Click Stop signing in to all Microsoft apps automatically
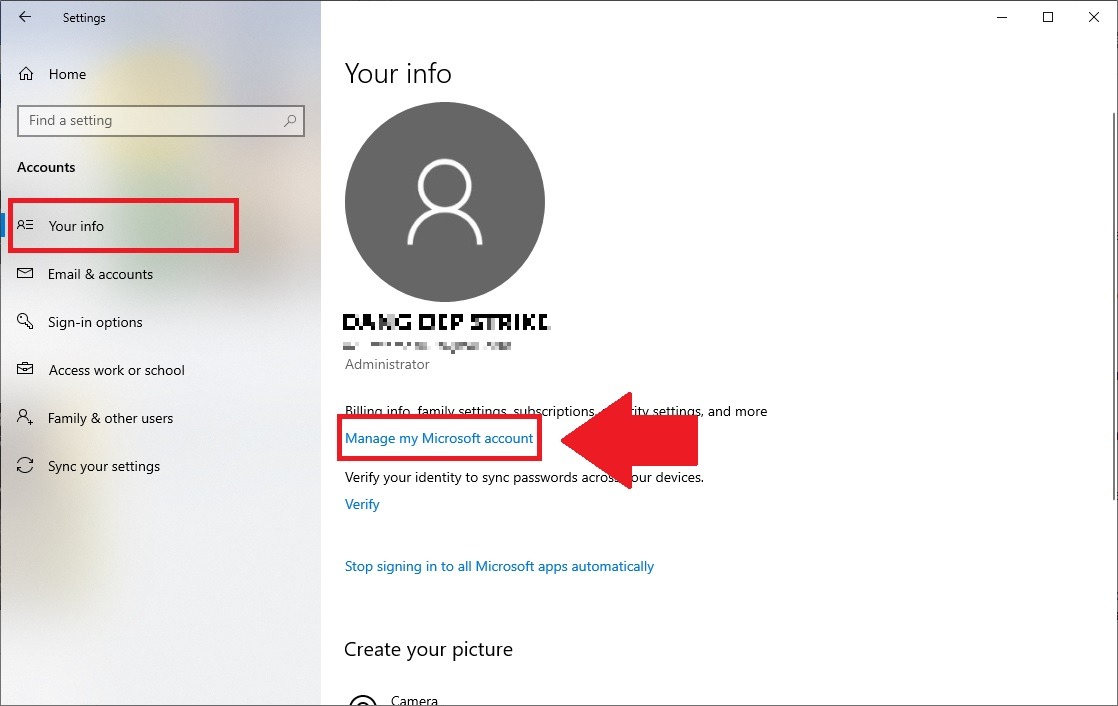The height and width of the screenshot is (706, 1118). (x=499, y=566)
